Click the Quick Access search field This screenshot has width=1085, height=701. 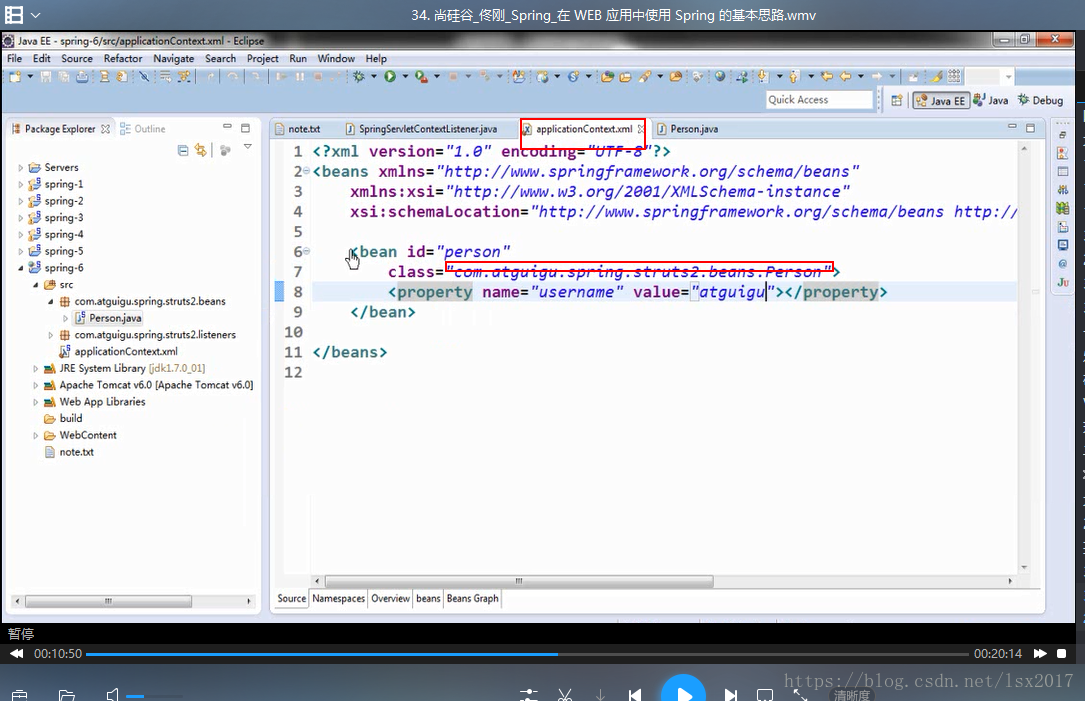[x=819, y=100]
